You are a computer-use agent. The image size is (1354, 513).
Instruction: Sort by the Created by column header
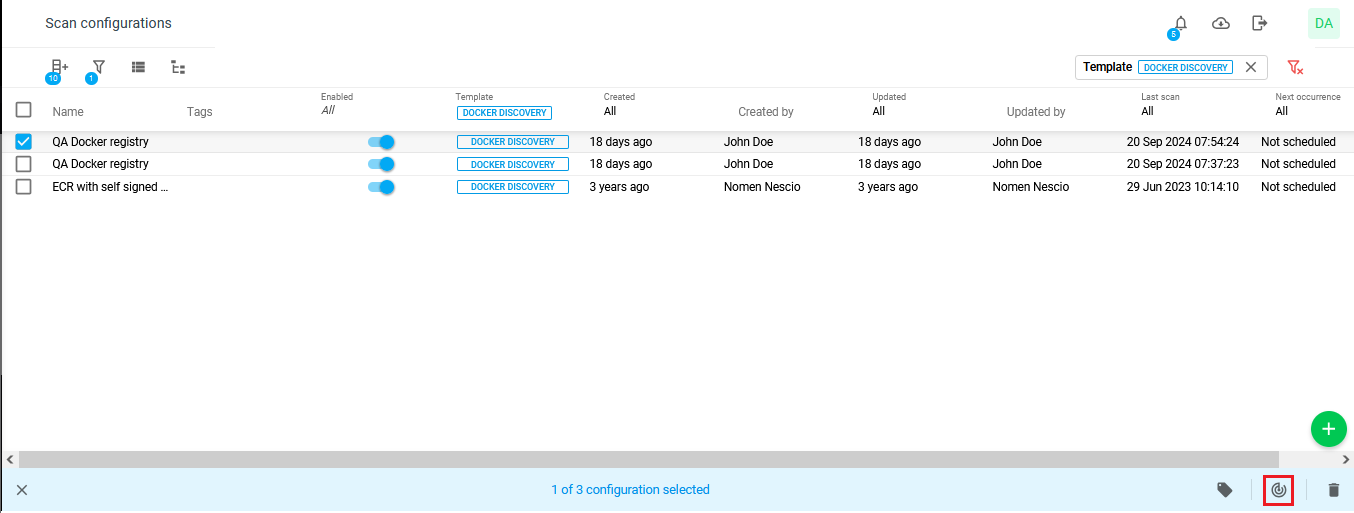pyautogui.click(x=766, y=112)
